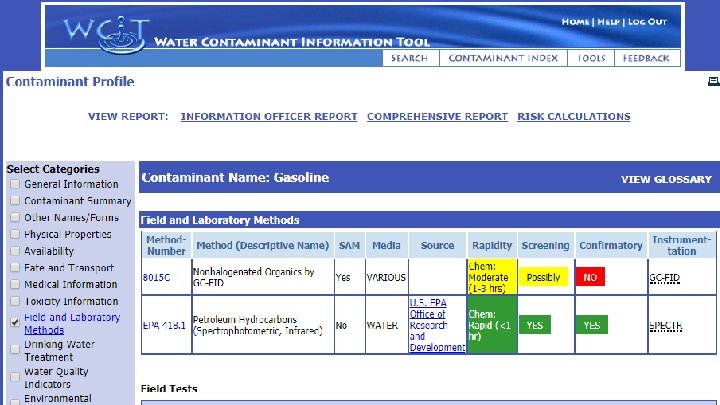
Task: Click the Rapidity column header
Action: 492,245
